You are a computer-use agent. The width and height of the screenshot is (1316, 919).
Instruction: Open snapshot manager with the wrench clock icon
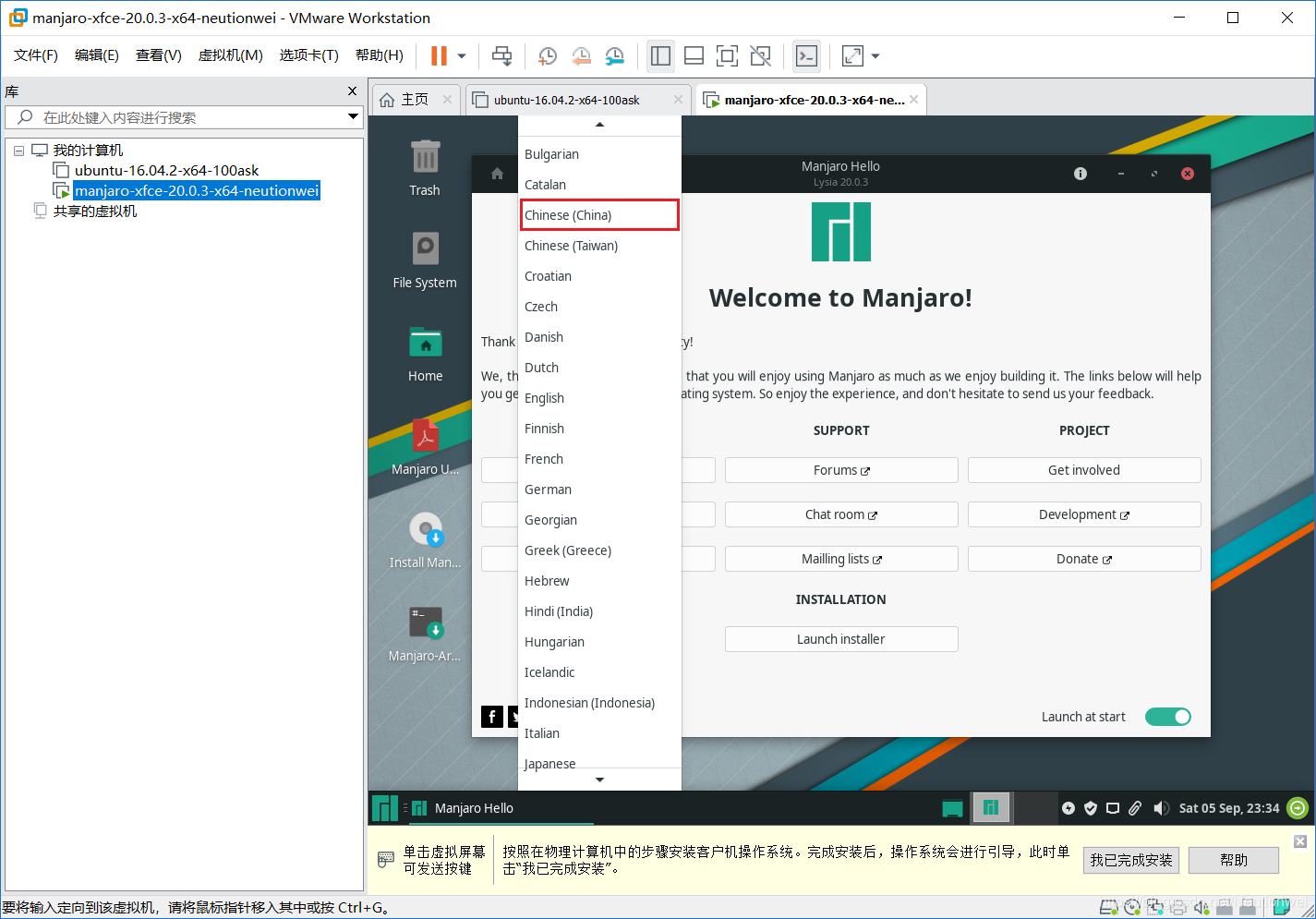point(614,56)
